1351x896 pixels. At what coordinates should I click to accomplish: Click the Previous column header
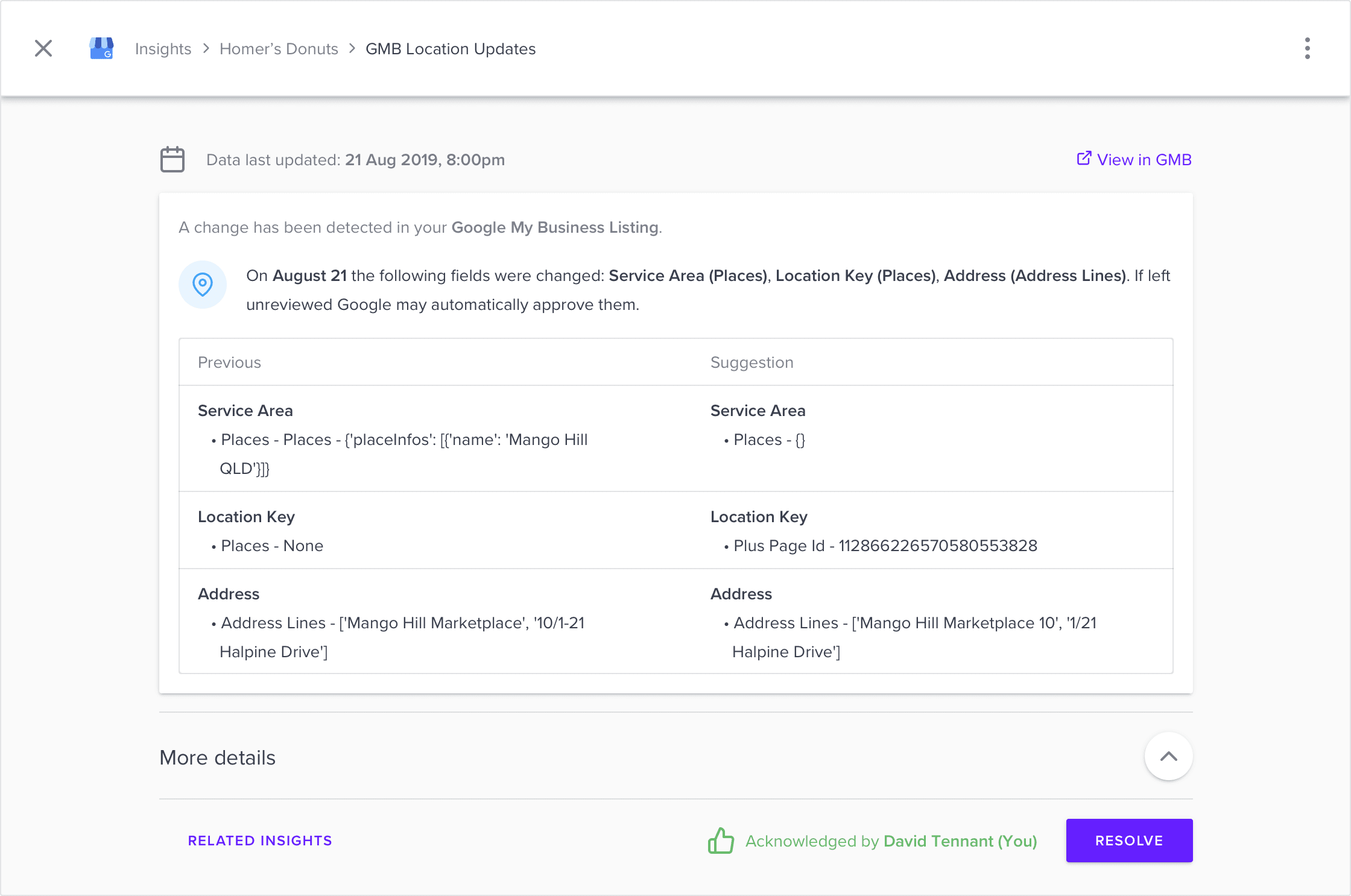(229, 362)
